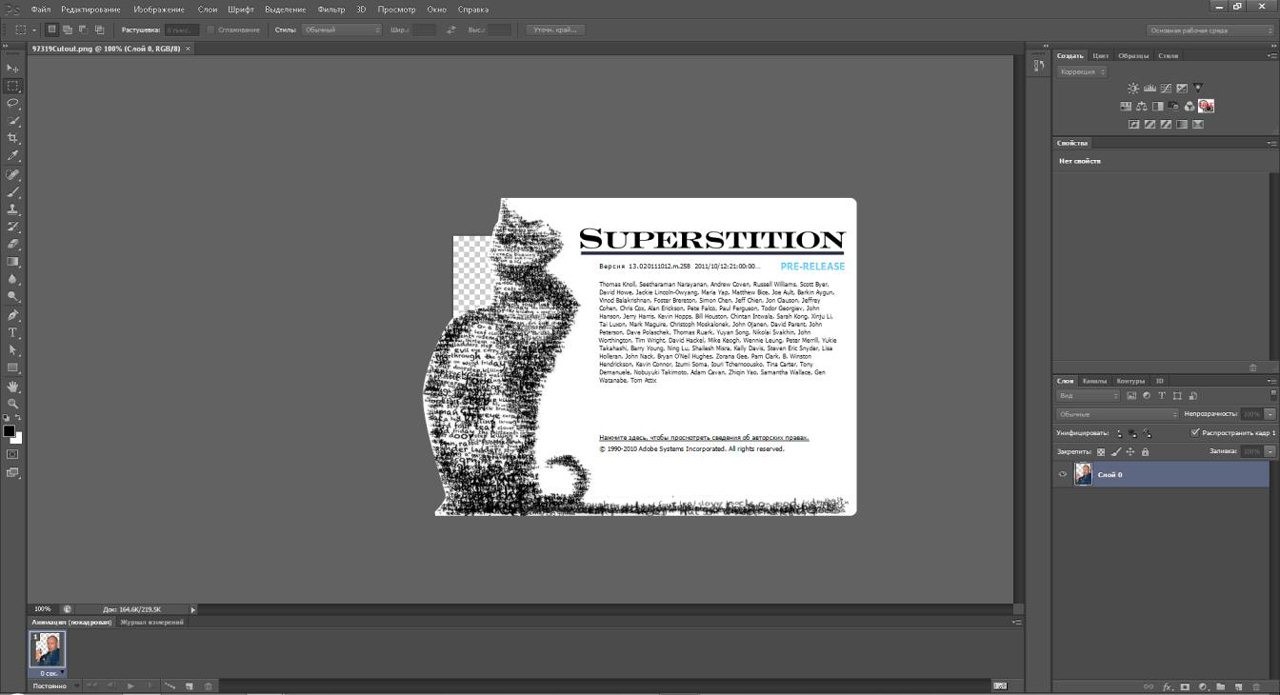The height and width of the screenshot is (695, 1280).
Task: Click the Растушевка input field
Action: (182, 30)
